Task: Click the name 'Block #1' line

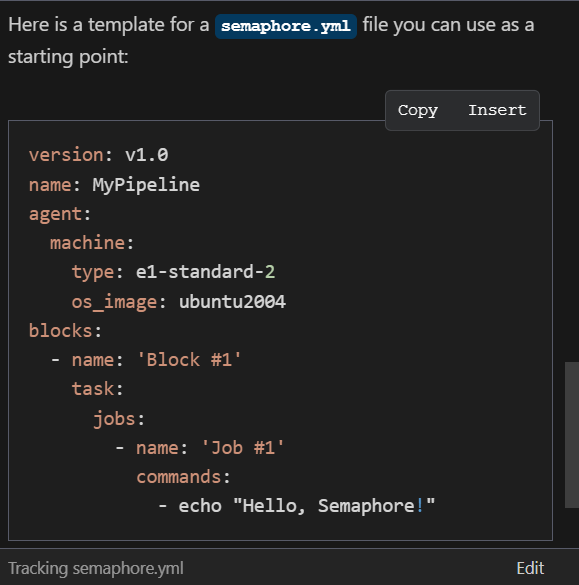Action: [146, 360]
